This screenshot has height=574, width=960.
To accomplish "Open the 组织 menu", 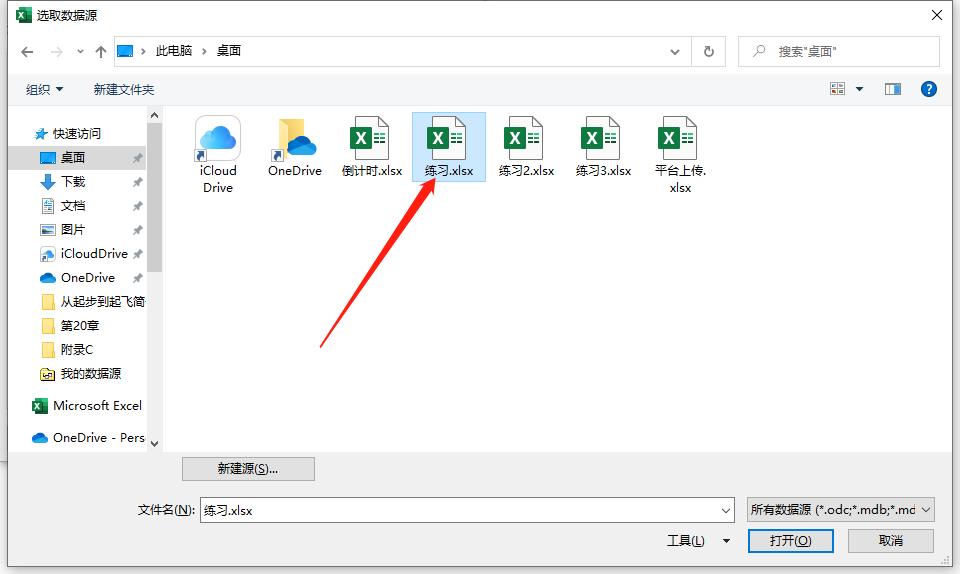I will click(44, 89).
